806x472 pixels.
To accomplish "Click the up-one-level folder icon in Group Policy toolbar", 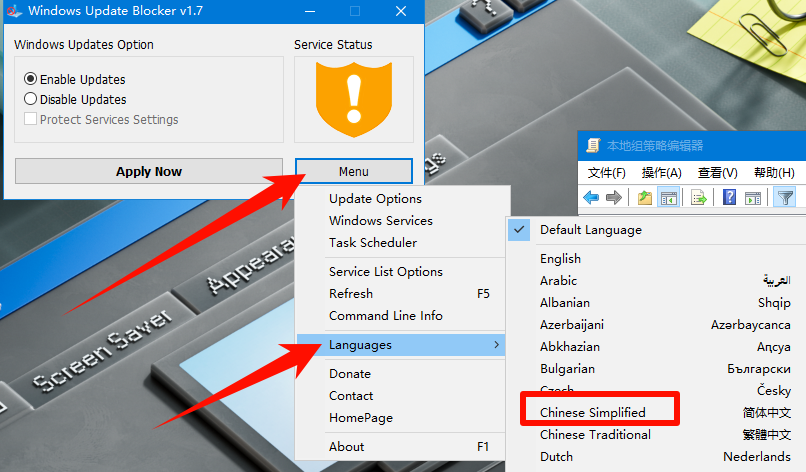I will [645, 197].
